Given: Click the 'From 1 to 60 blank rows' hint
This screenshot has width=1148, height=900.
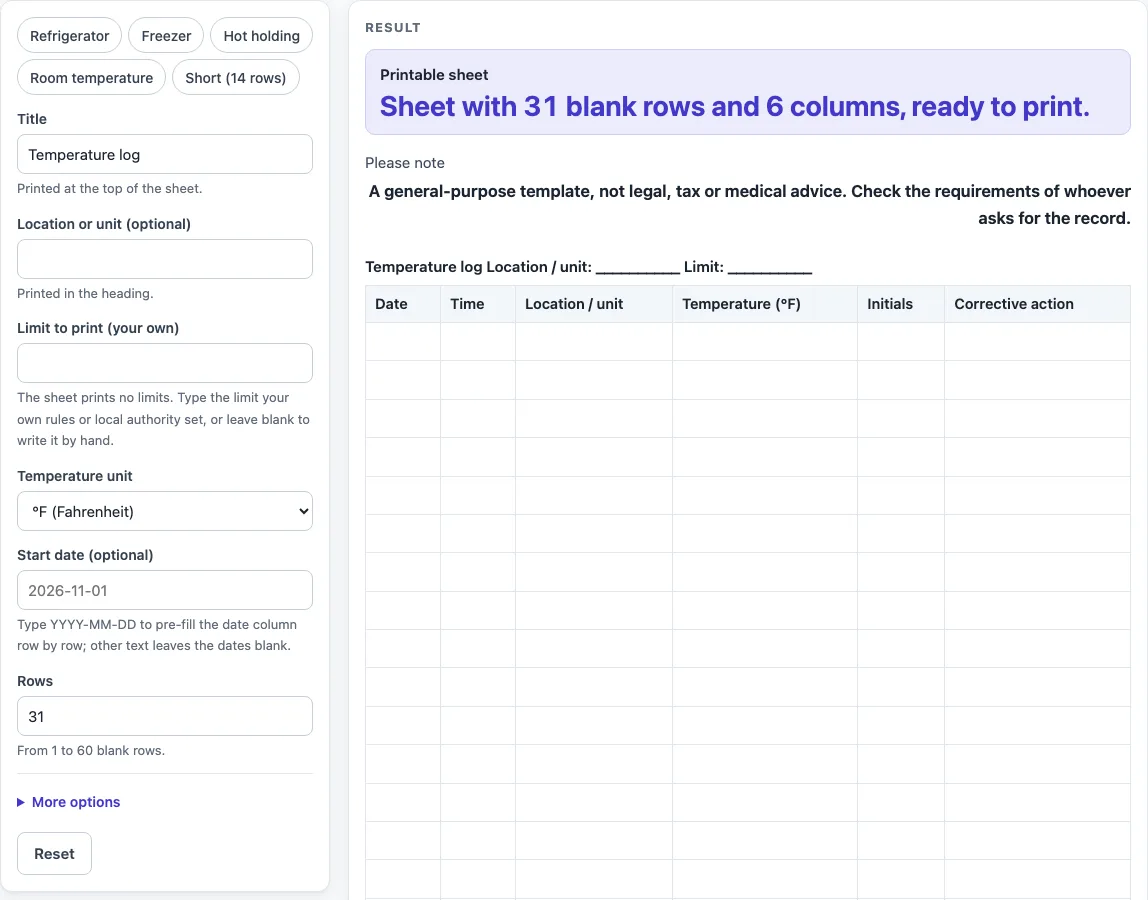Looking at the screenshot, I should 92,750.
